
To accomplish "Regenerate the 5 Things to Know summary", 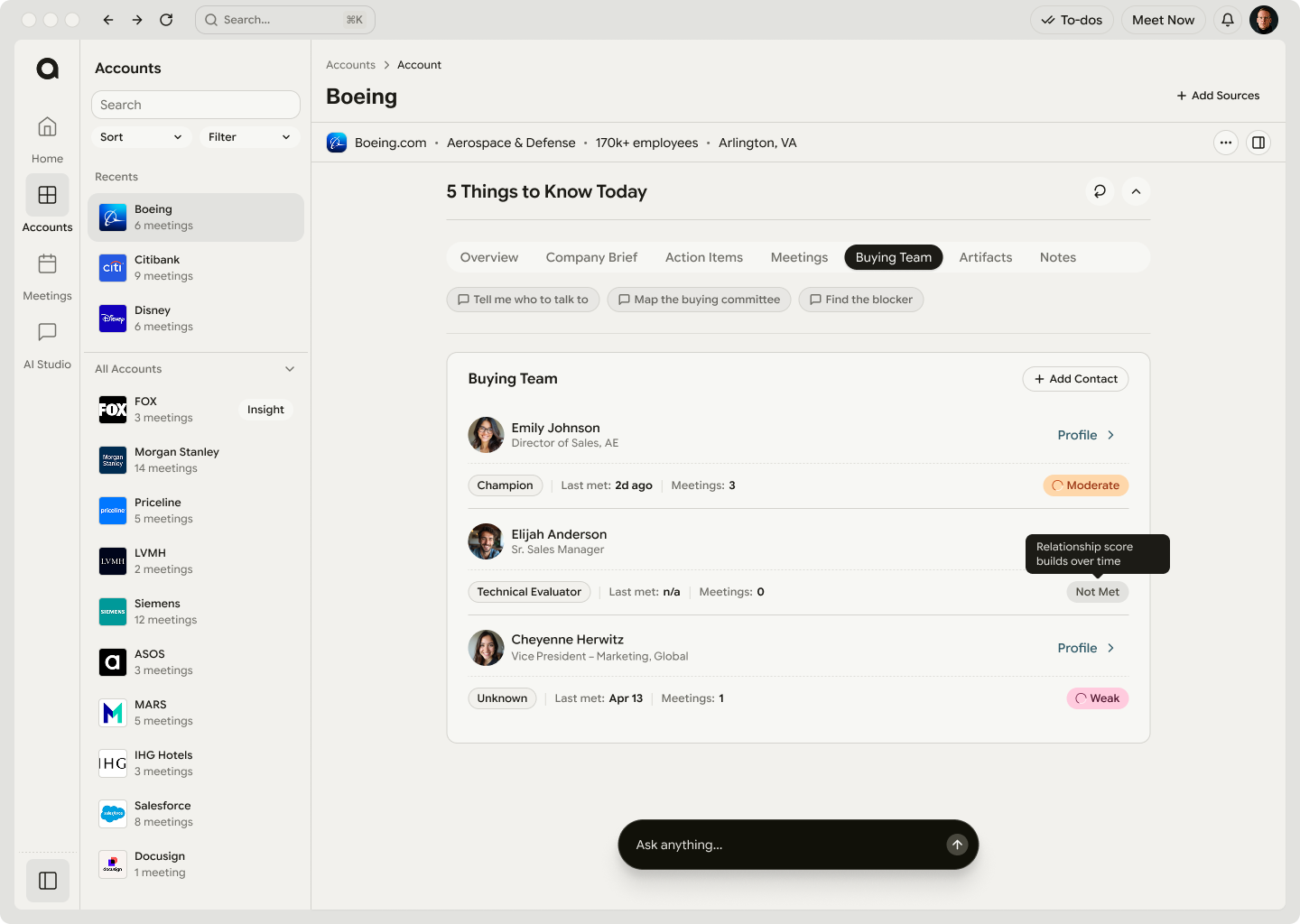I will (1100, 191).
